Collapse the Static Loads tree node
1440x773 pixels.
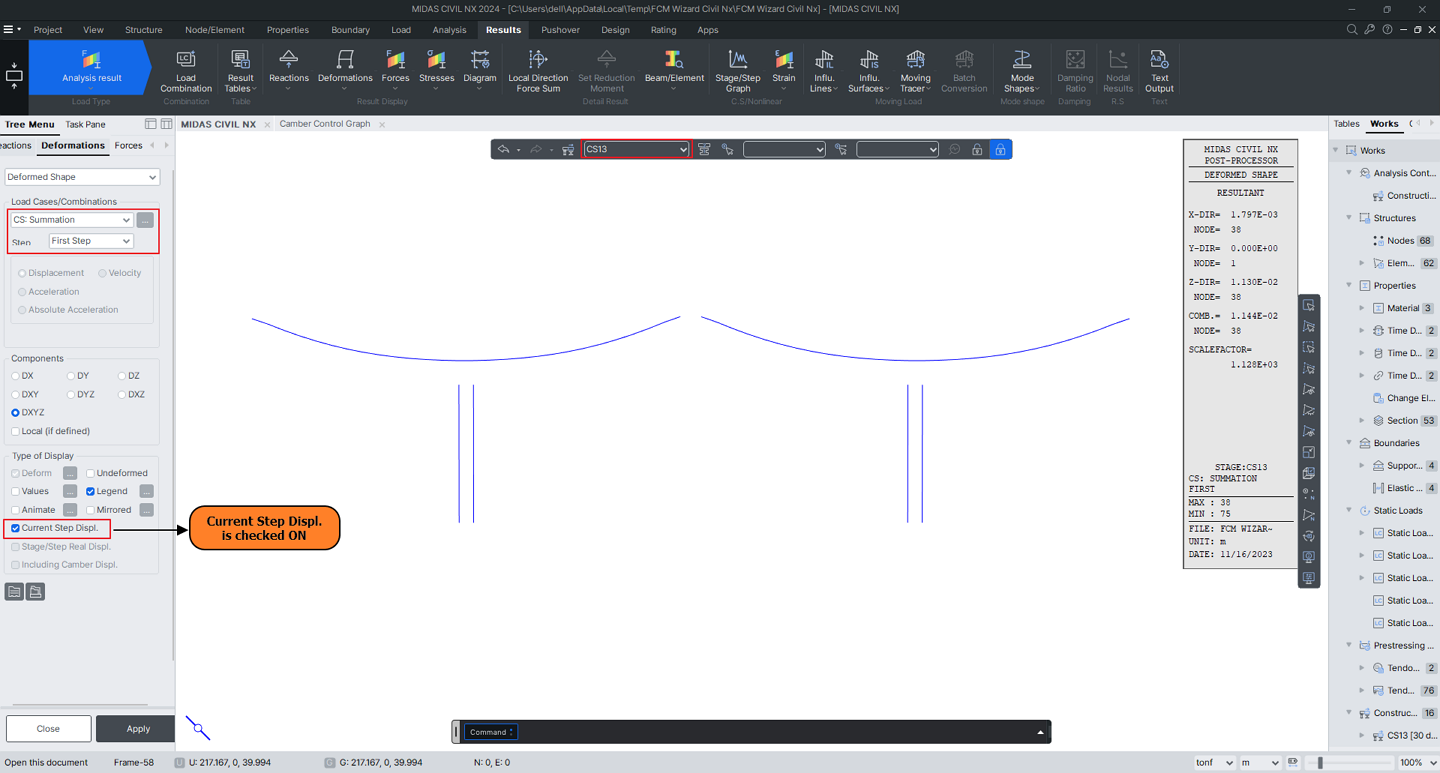point(1349,510)
